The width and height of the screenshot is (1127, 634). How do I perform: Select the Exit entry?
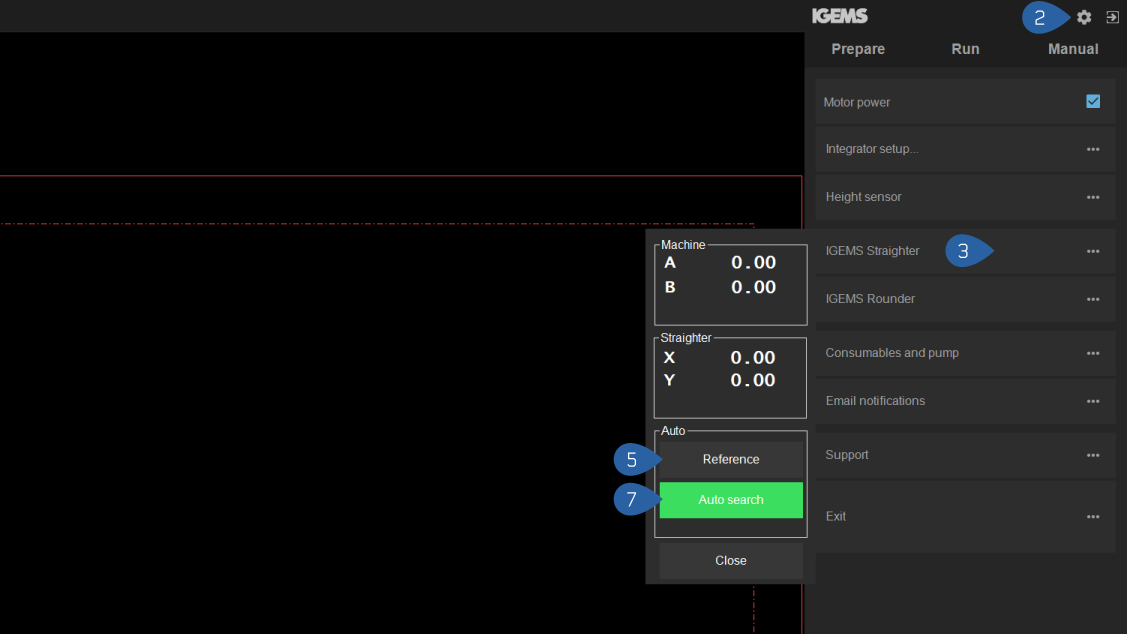pyautogui.click(x=965, y=516)
